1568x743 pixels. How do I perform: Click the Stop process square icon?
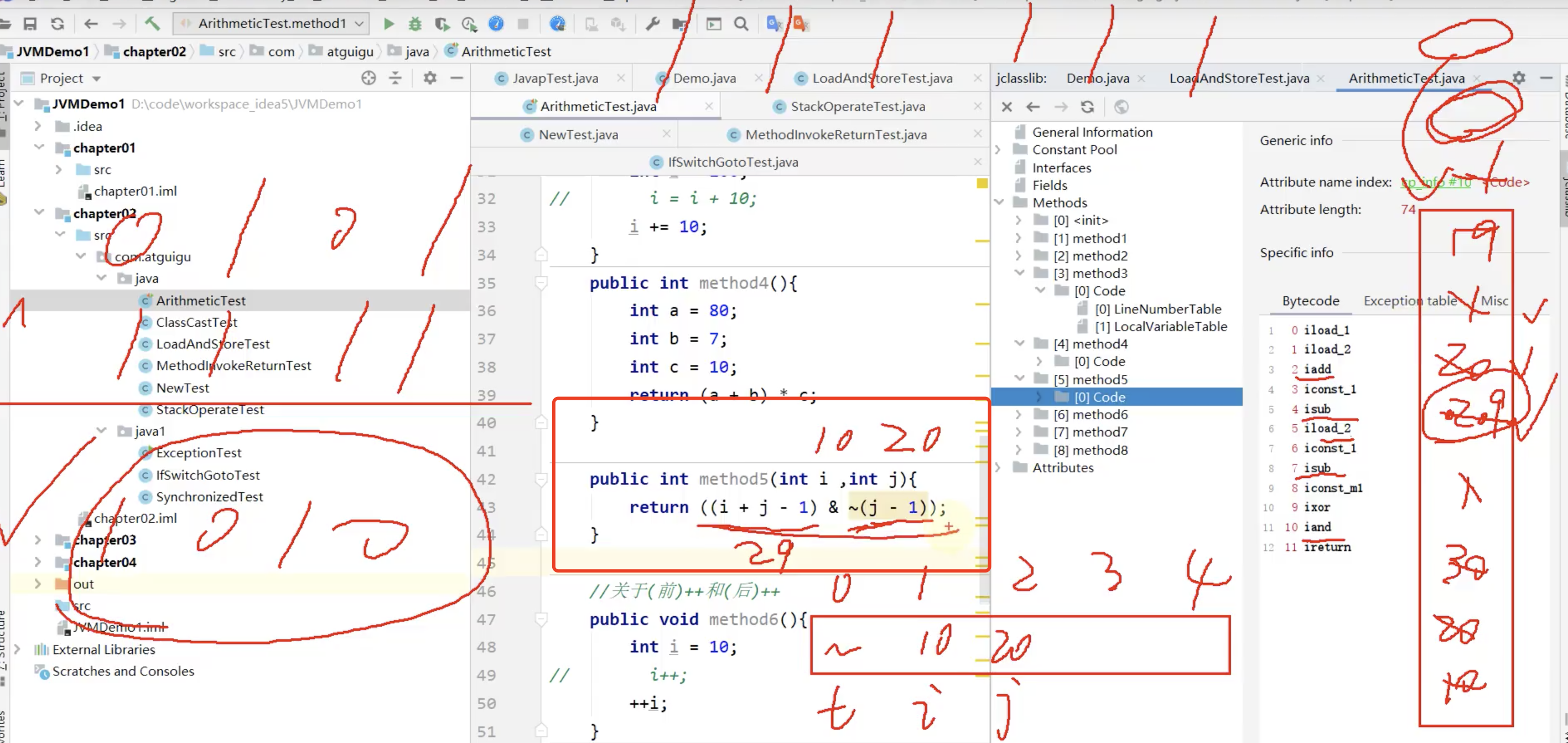[523, 24]
